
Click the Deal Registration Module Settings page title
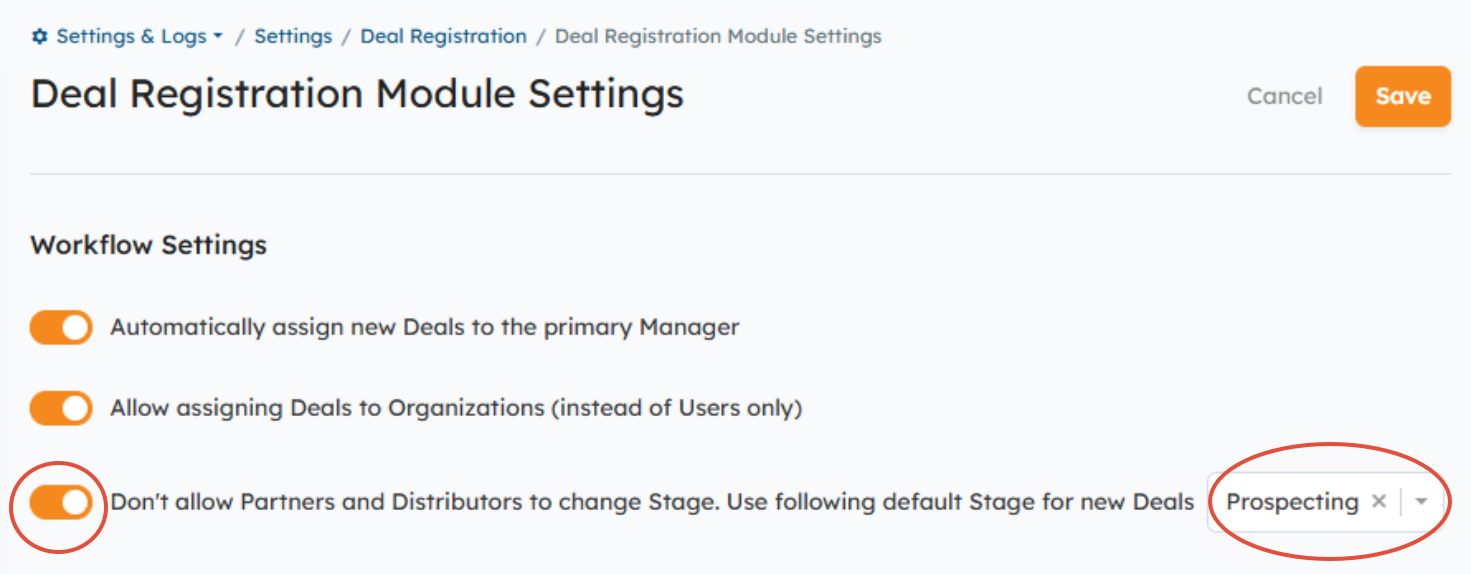click(357, 94)
